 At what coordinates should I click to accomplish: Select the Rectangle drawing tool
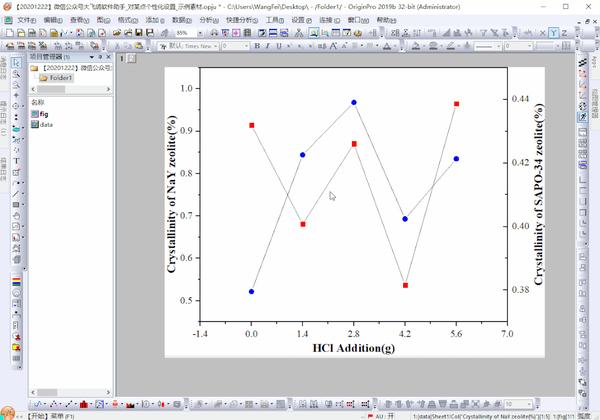pyautogui.click(x=16, y=205)
